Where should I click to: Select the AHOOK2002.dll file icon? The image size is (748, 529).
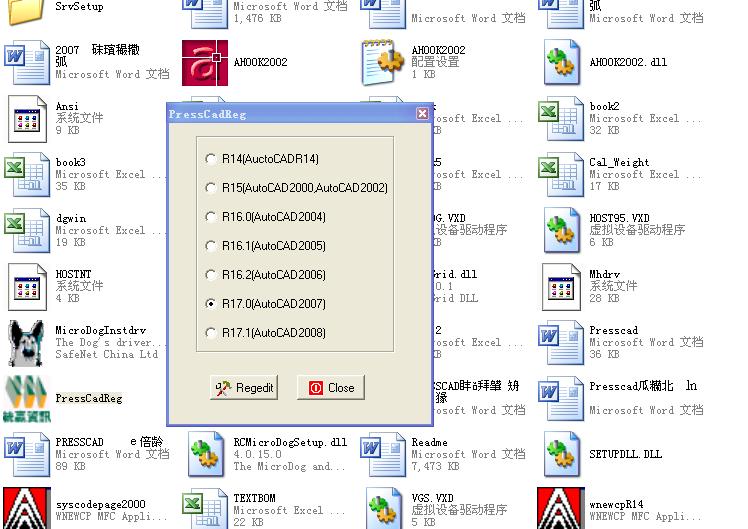tap(561, 63)
